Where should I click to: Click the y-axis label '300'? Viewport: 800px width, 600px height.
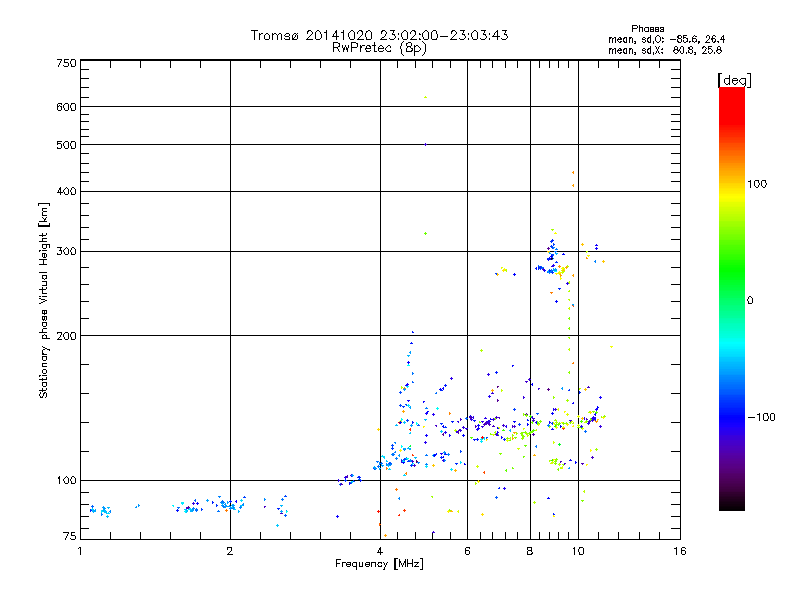pos(66,251)
